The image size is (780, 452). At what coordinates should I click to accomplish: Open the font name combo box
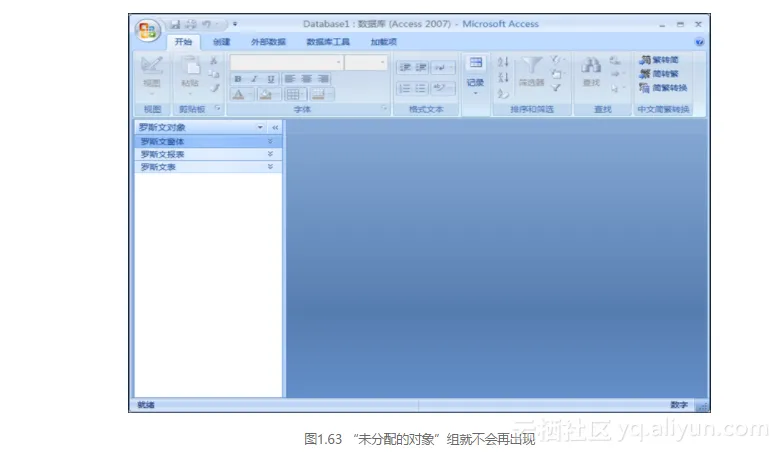click(286, 63)
